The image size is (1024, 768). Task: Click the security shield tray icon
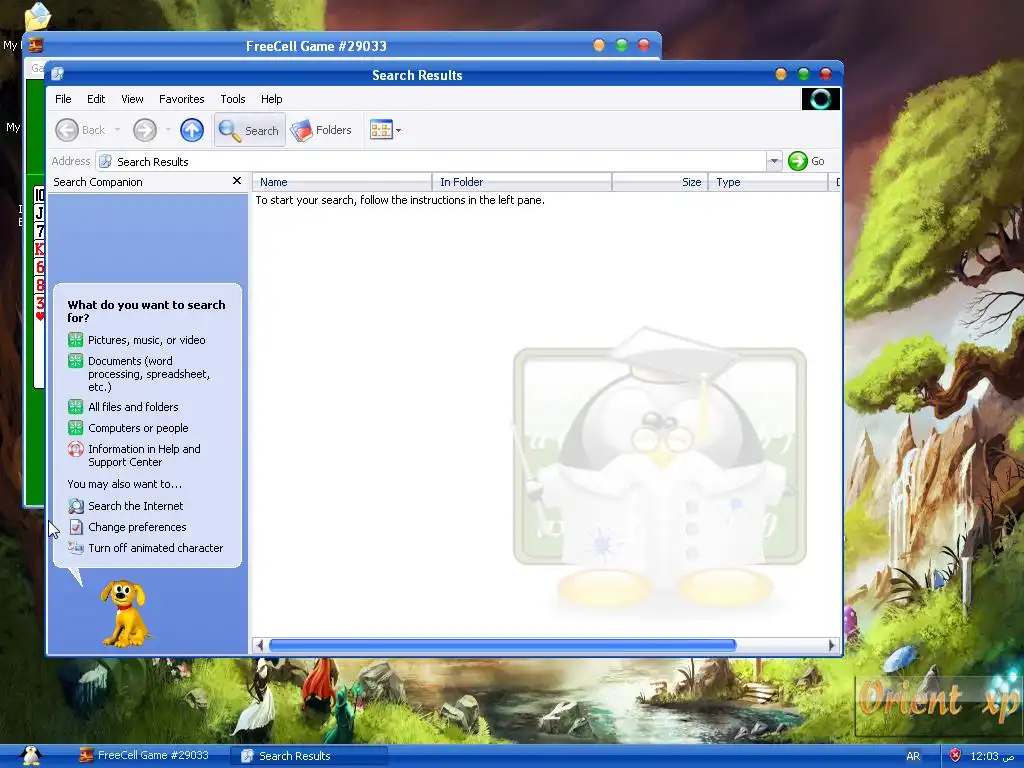click(955, 756)
